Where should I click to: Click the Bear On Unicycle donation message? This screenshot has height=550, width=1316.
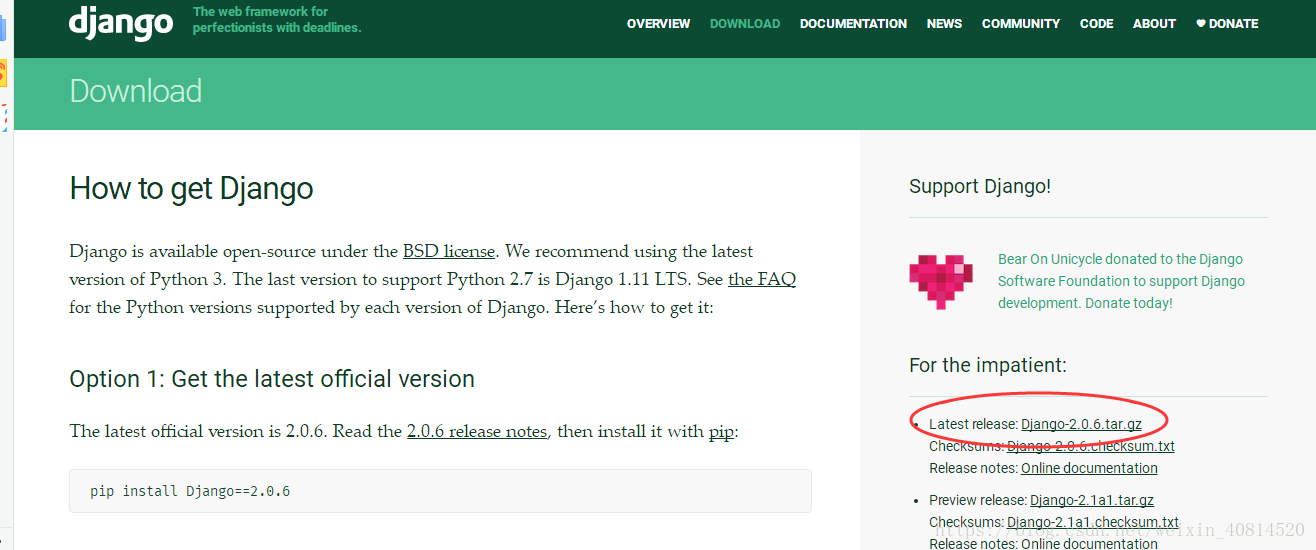pos(1121,281)
